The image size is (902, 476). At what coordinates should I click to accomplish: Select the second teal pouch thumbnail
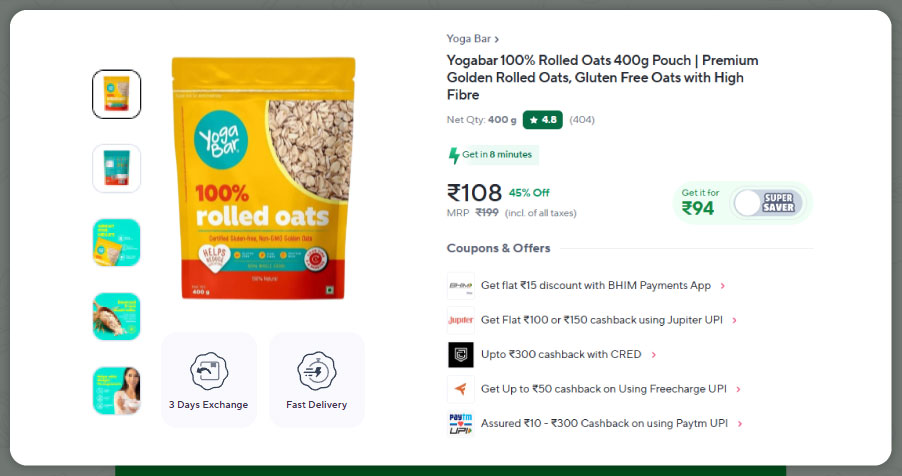point(117,168)
